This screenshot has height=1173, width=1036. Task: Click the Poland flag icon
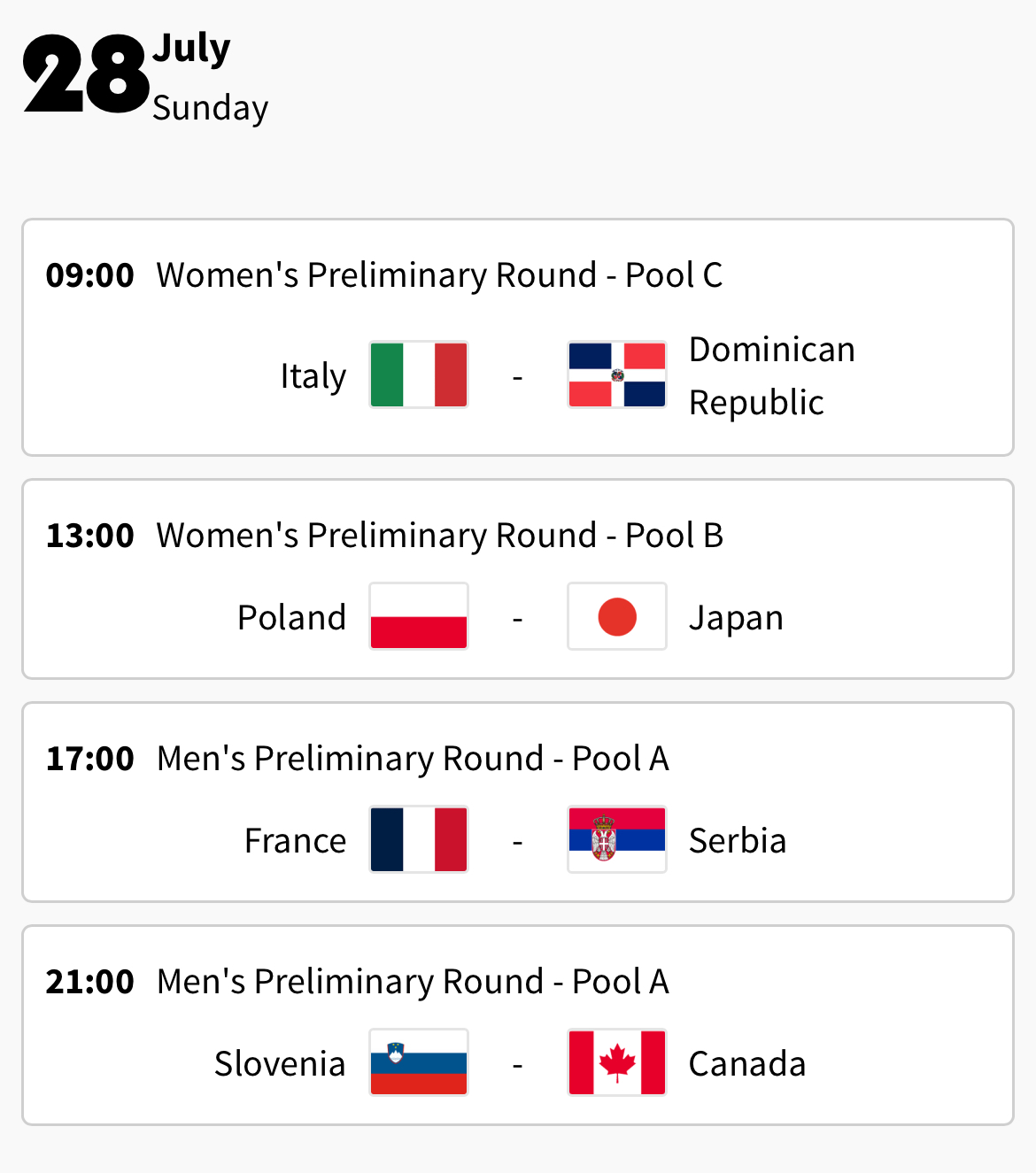pyautogui.click(x=419, y=616)
